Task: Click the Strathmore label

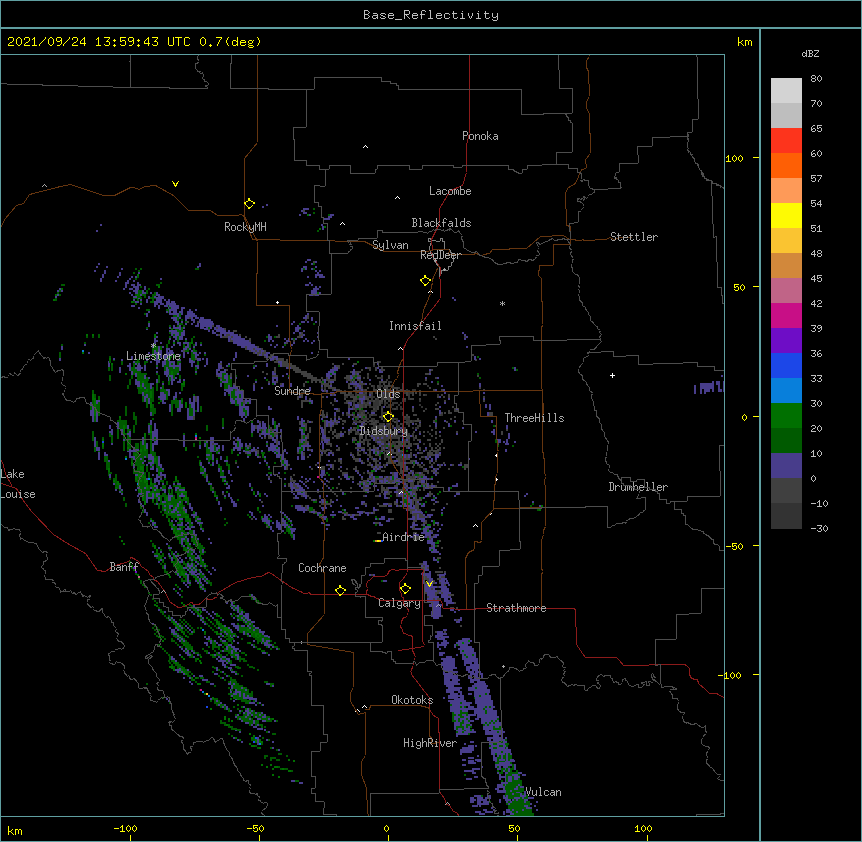Action: coord(516,608)
